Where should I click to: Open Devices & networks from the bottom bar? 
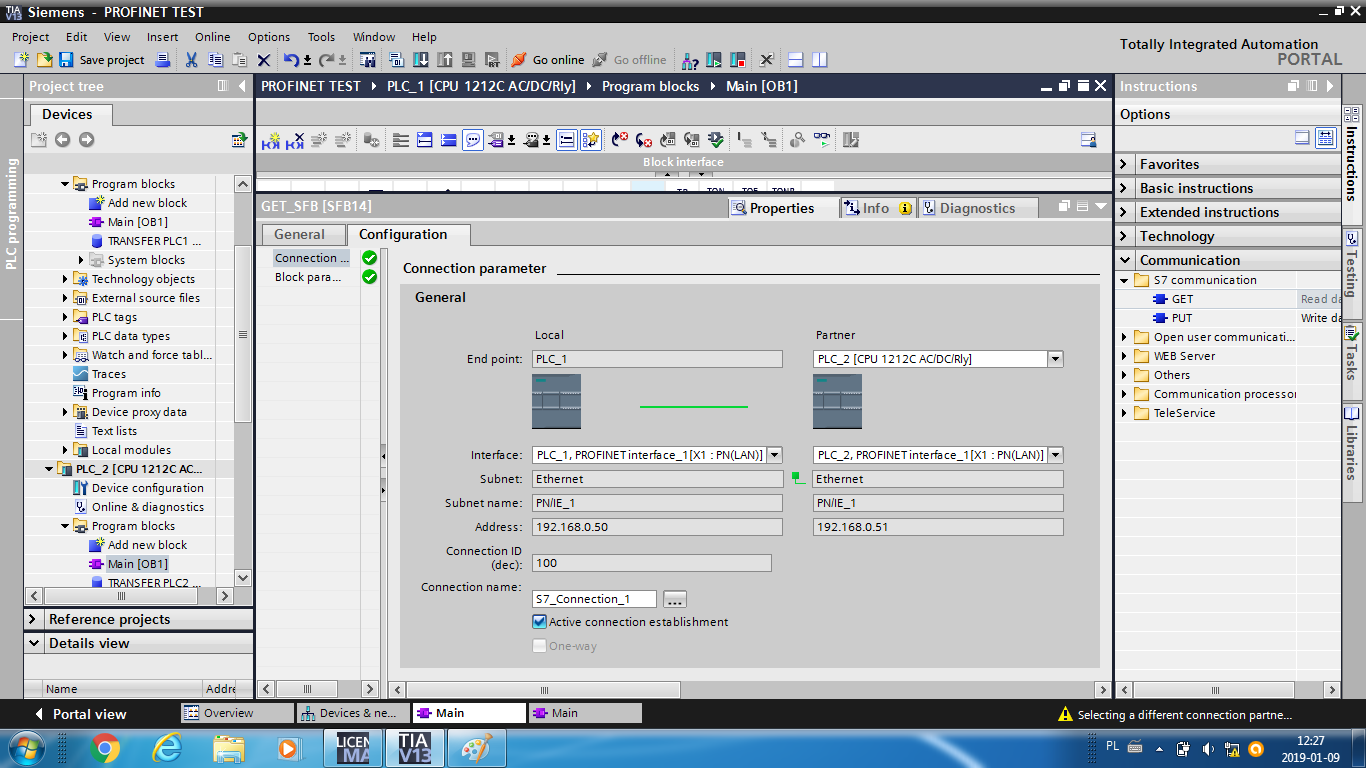point(353,713)
